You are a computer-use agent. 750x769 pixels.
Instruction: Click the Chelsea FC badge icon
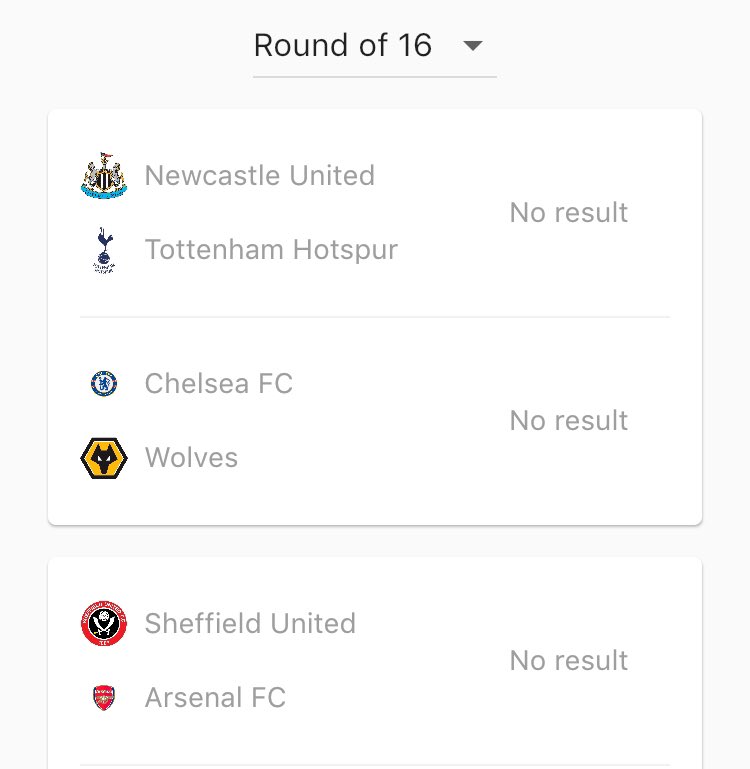coord(104,384)
